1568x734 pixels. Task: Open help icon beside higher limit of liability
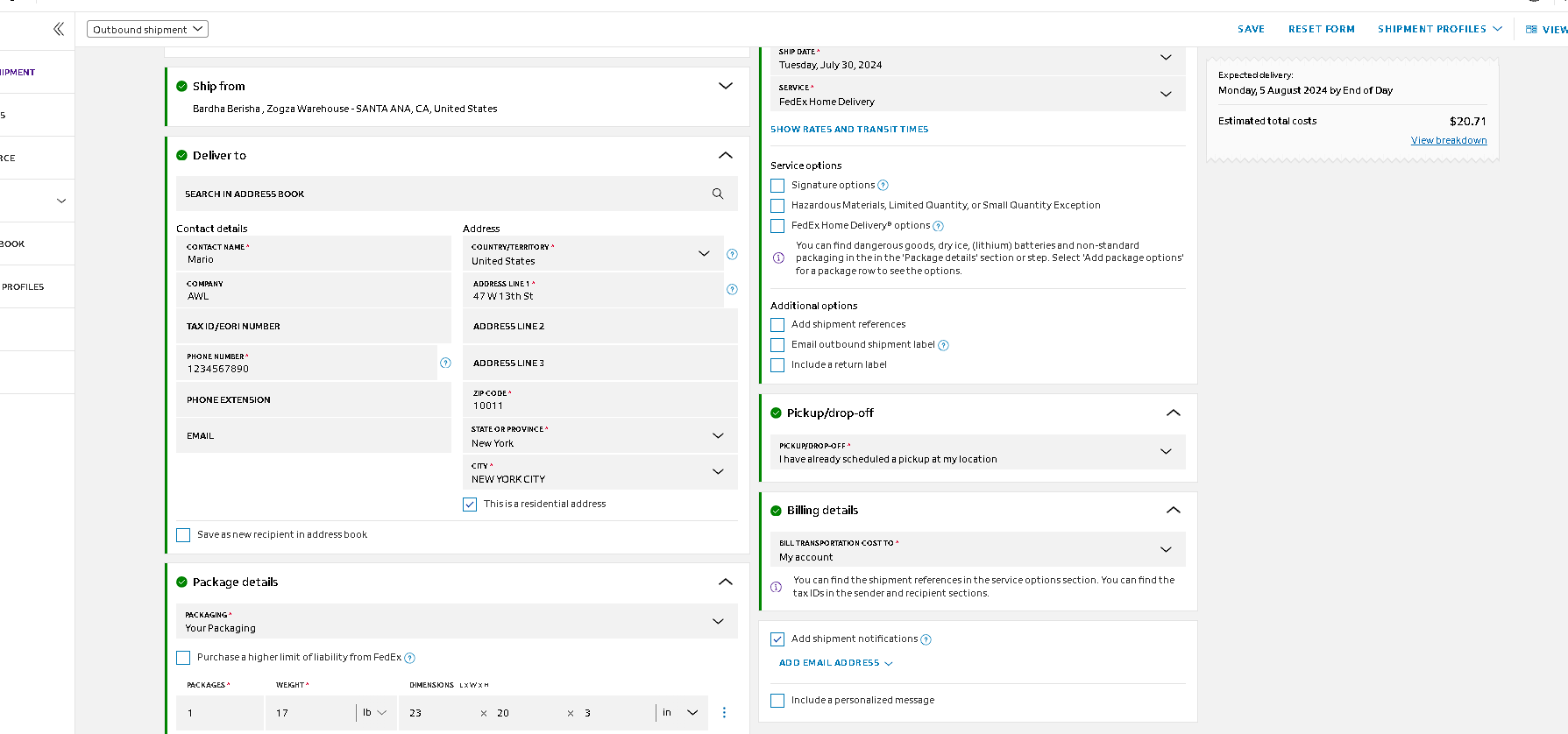(409, 658)
